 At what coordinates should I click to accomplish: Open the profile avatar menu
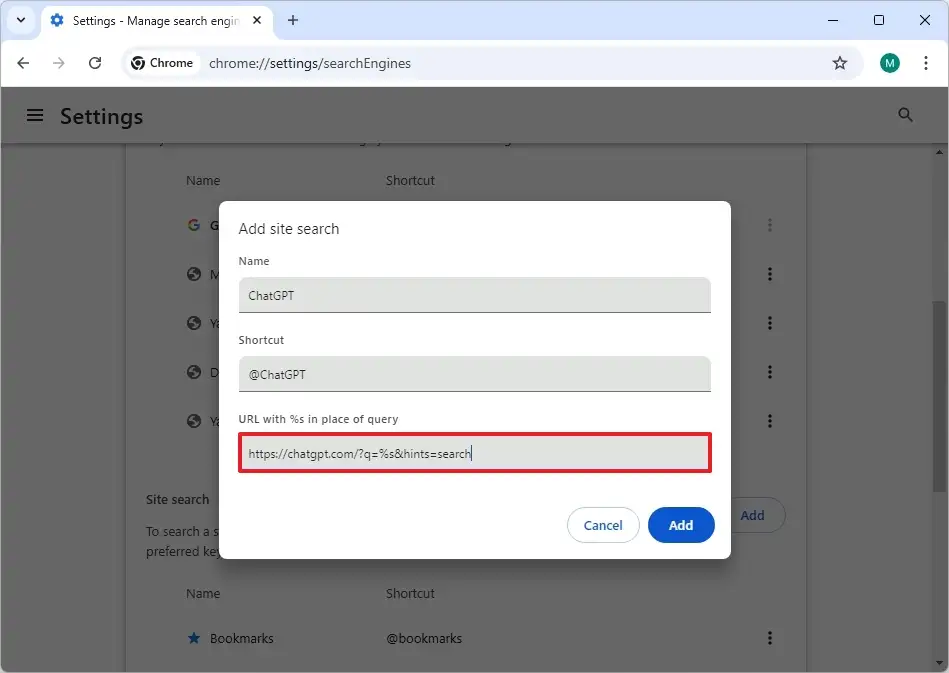[889, 62]
